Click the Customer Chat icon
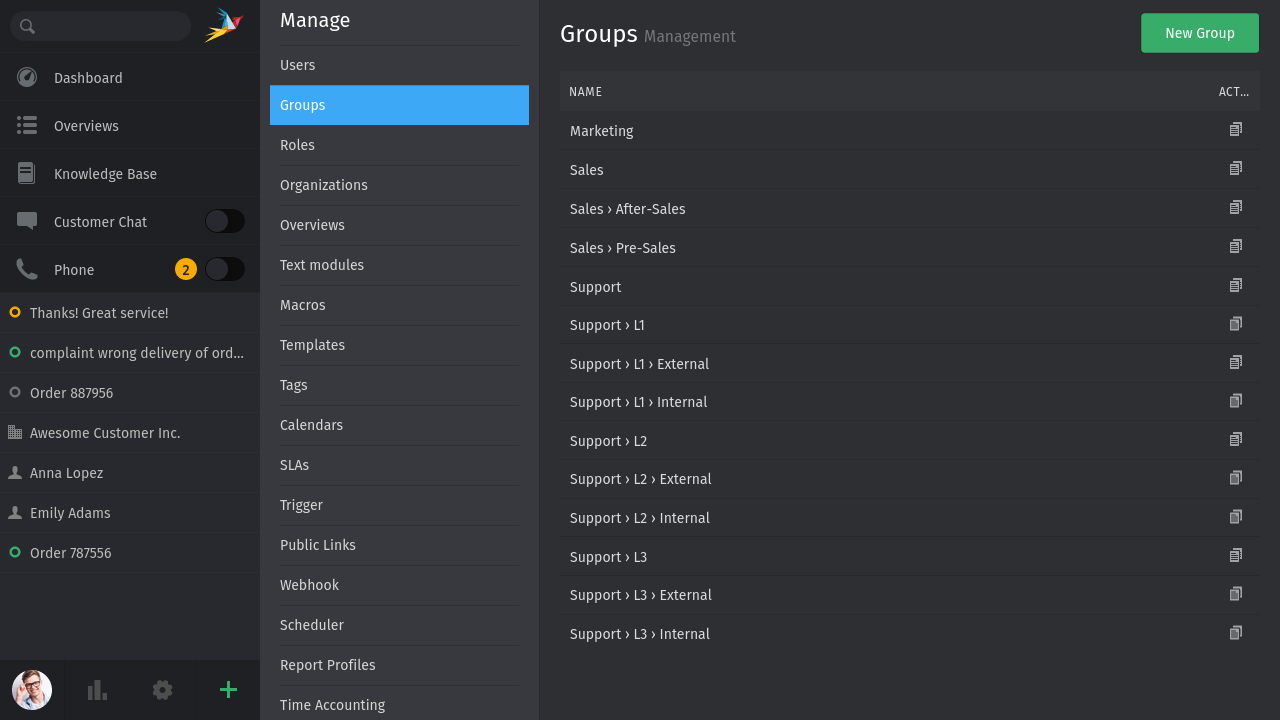1280x720 pixels. [x=26, y=221]
